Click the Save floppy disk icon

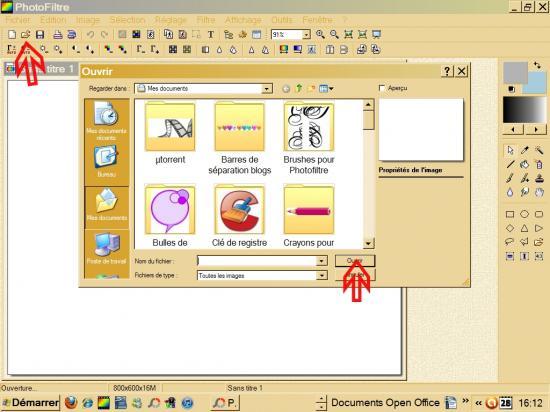[x=40, y=34]
